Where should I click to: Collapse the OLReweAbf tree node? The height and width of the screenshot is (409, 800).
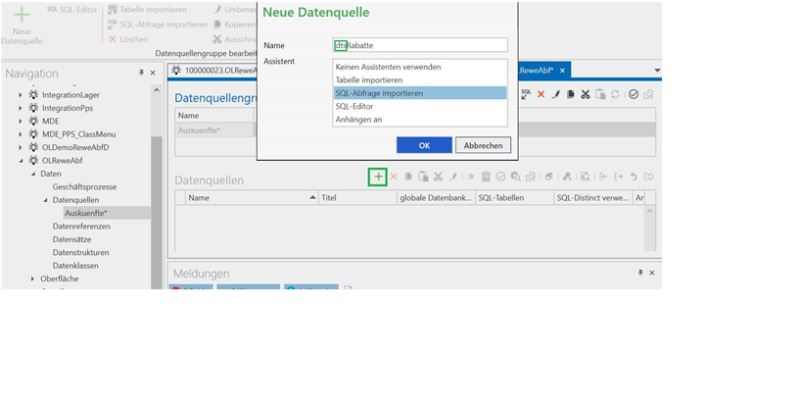(x=22, y=160)
